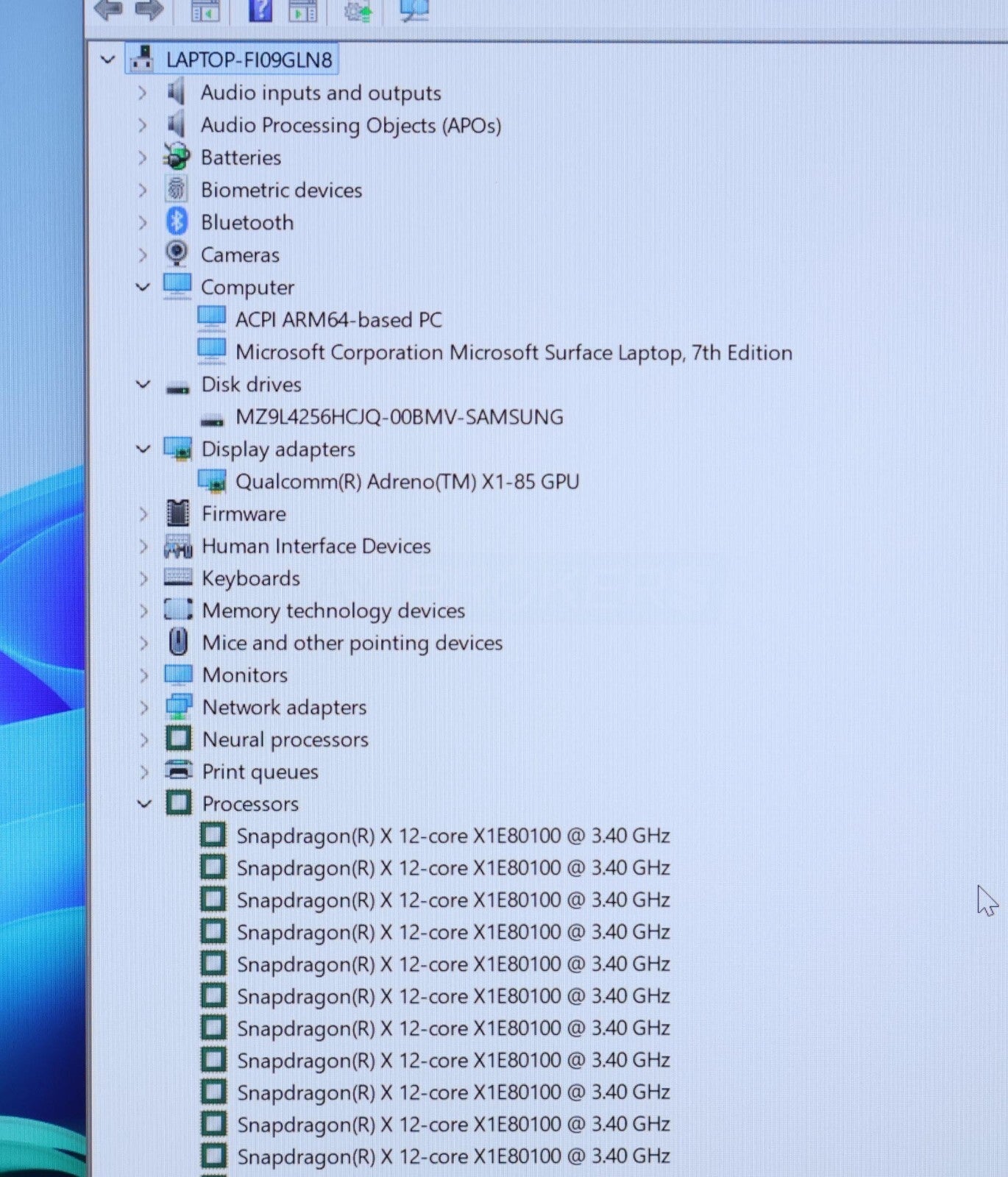Click the Back arrow in toolbar
The image size is (1008, 1177).
[108, 10]
